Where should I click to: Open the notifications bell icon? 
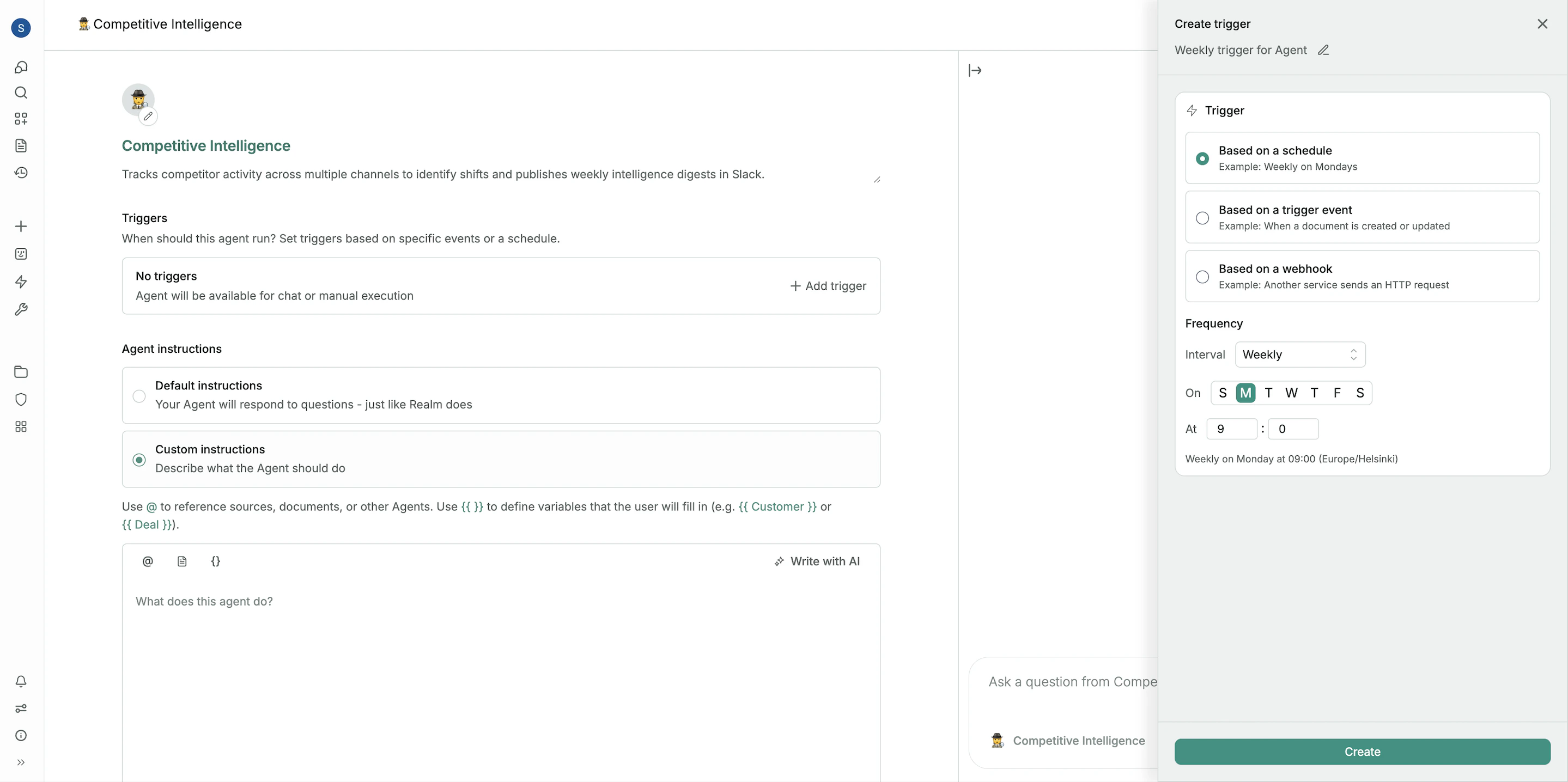pos(21,682)
